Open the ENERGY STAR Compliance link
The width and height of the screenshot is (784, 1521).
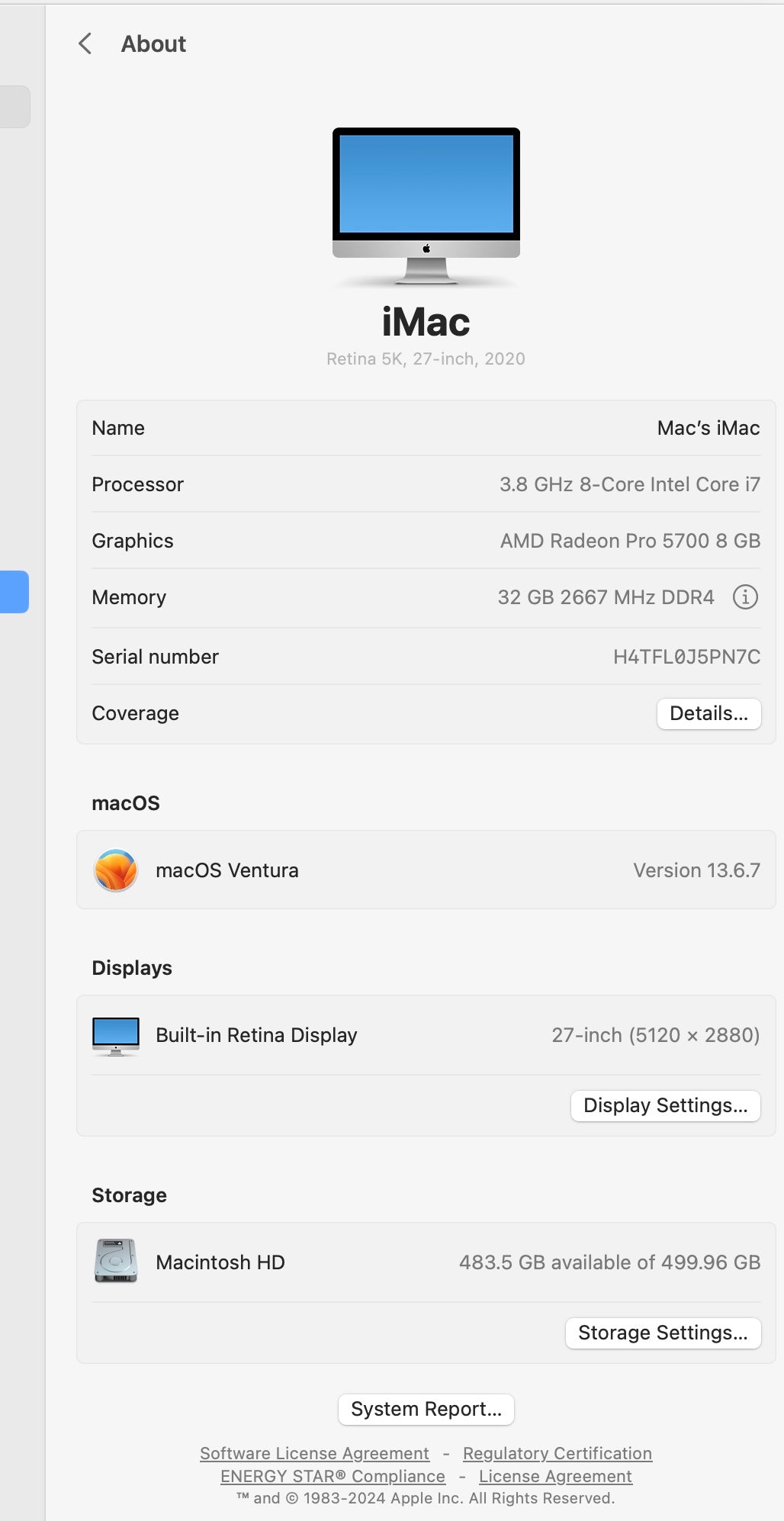click(x=333, y=1477)
